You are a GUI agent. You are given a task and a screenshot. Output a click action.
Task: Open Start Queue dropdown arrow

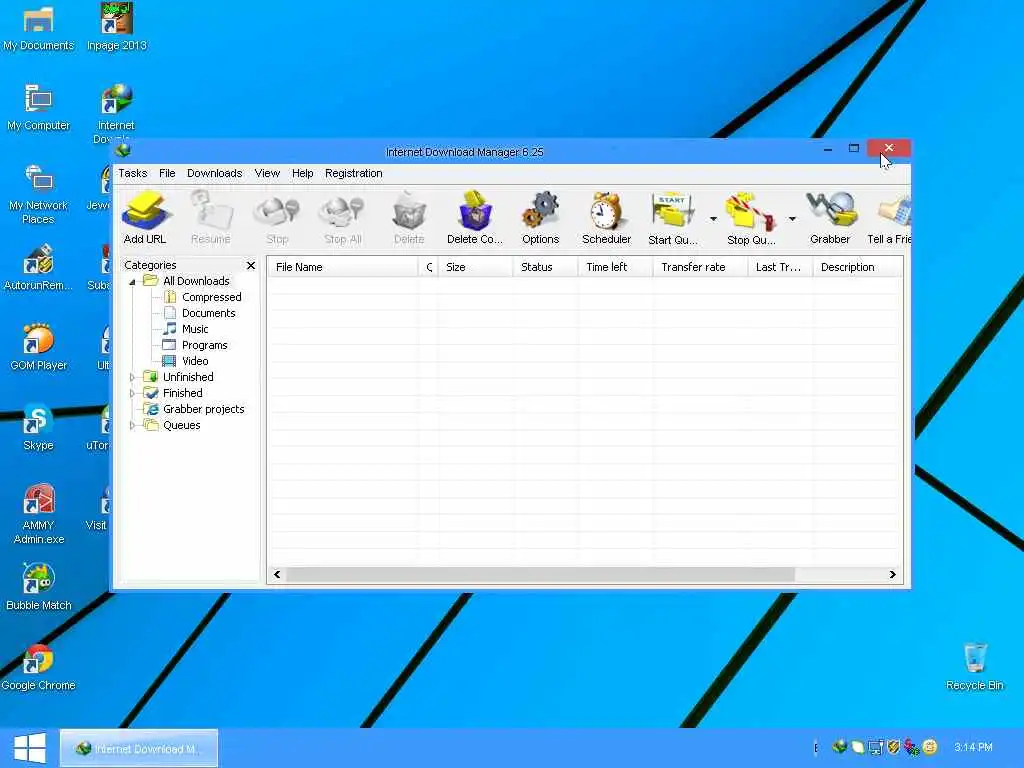[713, 219]
